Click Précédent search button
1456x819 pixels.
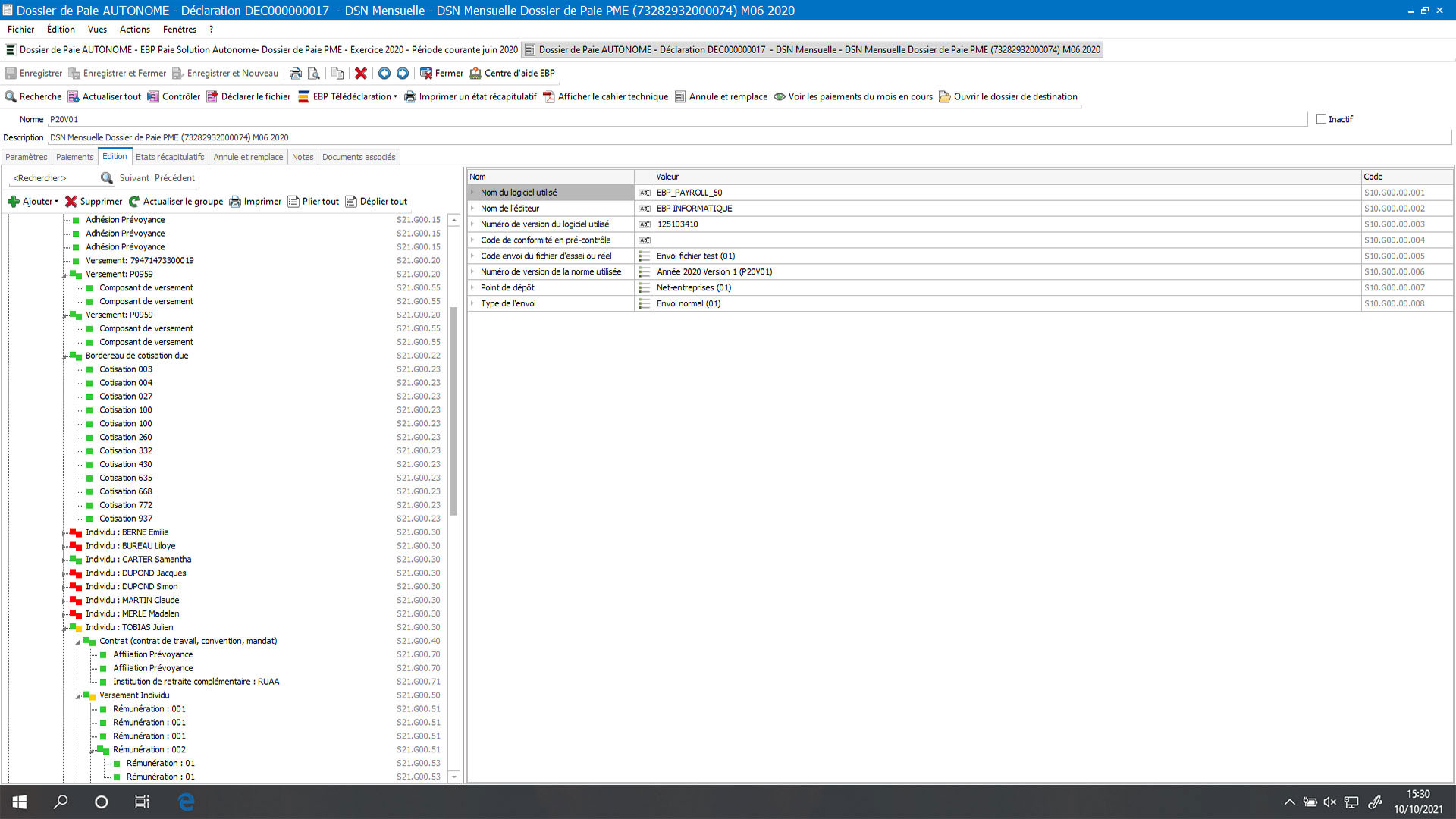point(175,178)
